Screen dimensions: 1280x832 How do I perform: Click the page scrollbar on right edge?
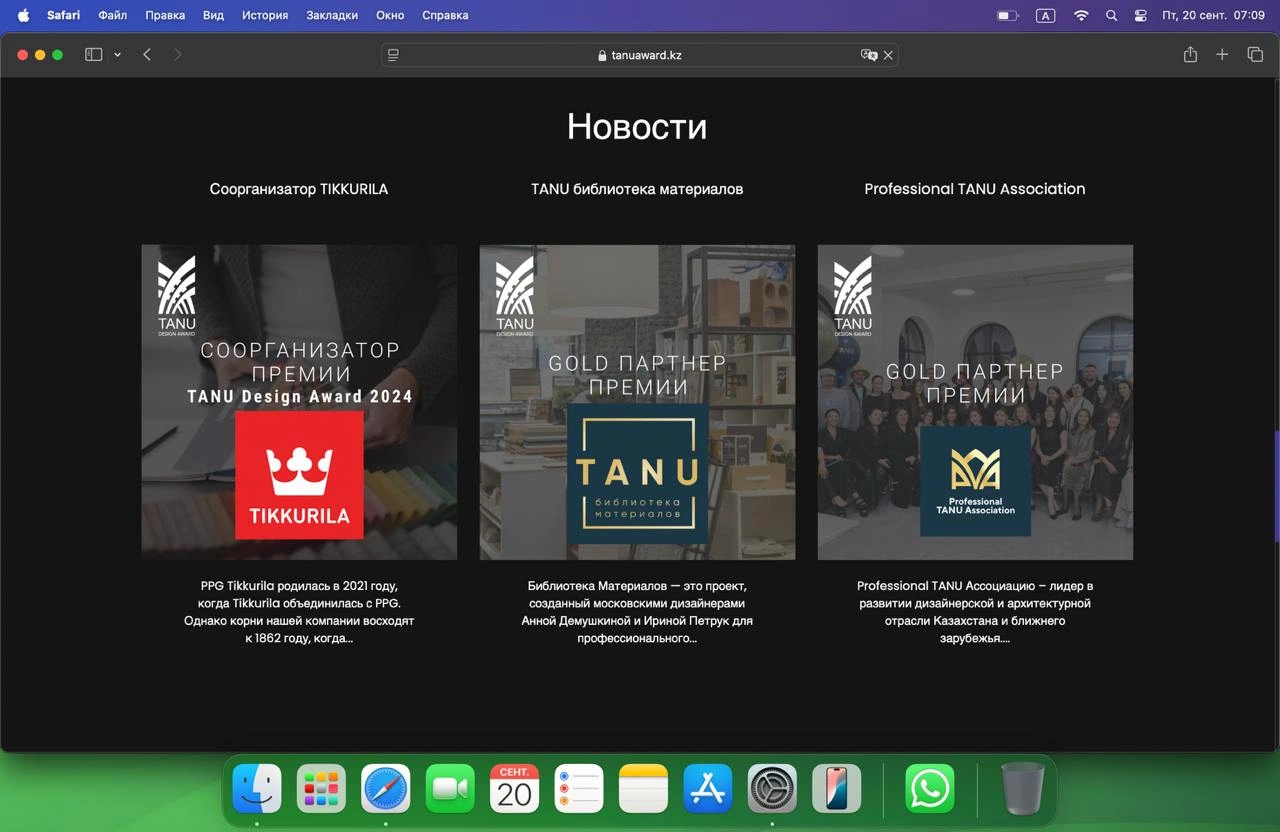pyautogui.click(x=1275, y=487)
